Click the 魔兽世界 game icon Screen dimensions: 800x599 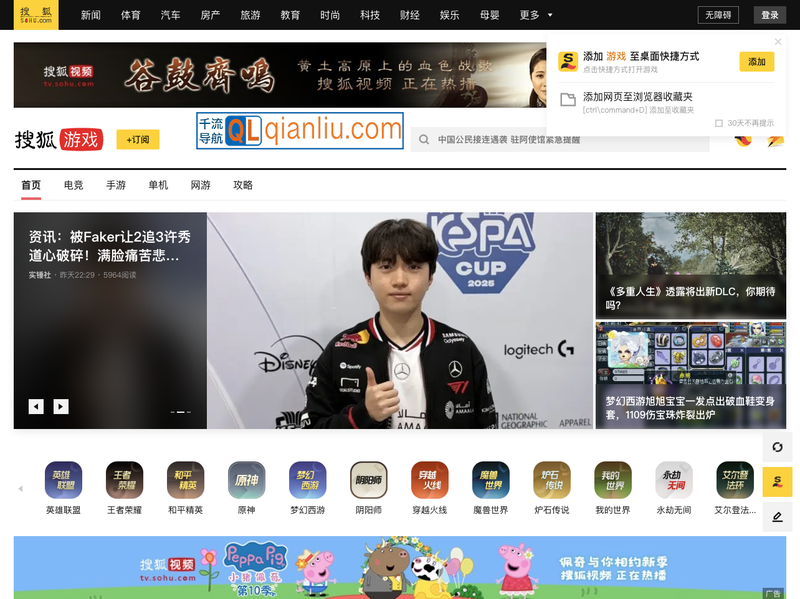coord(490,480)
